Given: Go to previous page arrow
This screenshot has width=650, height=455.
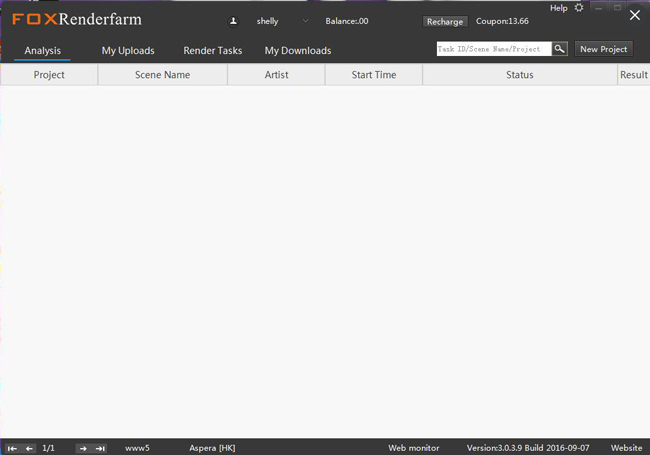Looking at the screenshot, I should pyautogui.click(x=29, y=448).
